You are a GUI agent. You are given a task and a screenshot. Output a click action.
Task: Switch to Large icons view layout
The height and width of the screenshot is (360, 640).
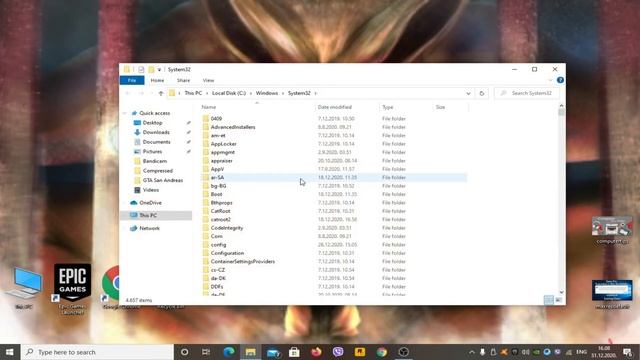(558, 300)
